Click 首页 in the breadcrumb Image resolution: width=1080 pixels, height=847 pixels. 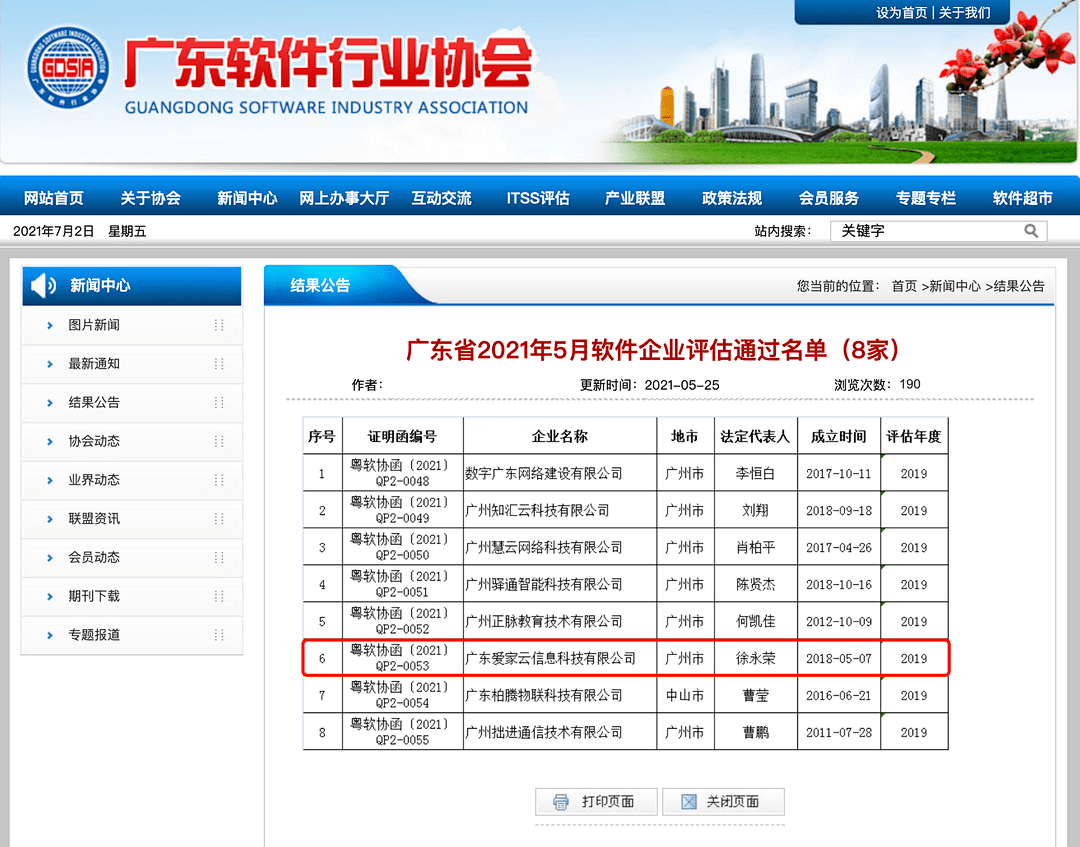pos(904,286)
